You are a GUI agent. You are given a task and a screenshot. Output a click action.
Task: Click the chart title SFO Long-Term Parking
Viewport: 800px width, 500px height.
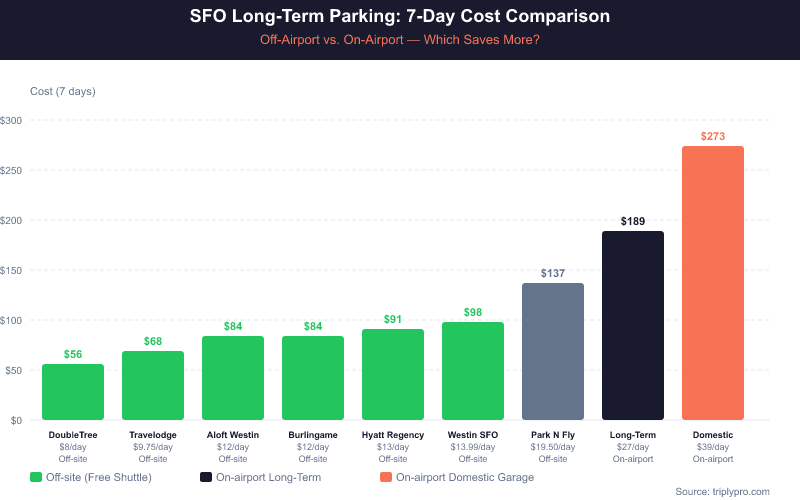click(400, 17)
